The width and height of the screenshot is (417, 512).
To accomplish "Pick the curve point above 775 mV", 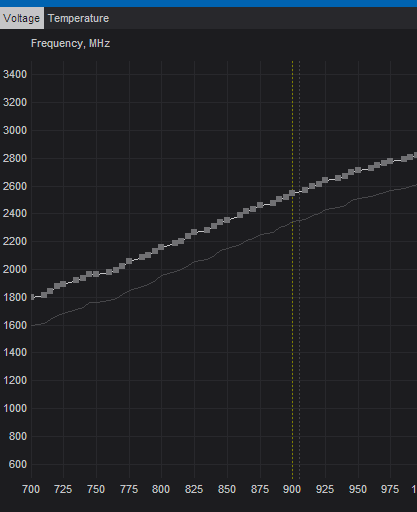I will pyautogui.click(x=129, y=261).
